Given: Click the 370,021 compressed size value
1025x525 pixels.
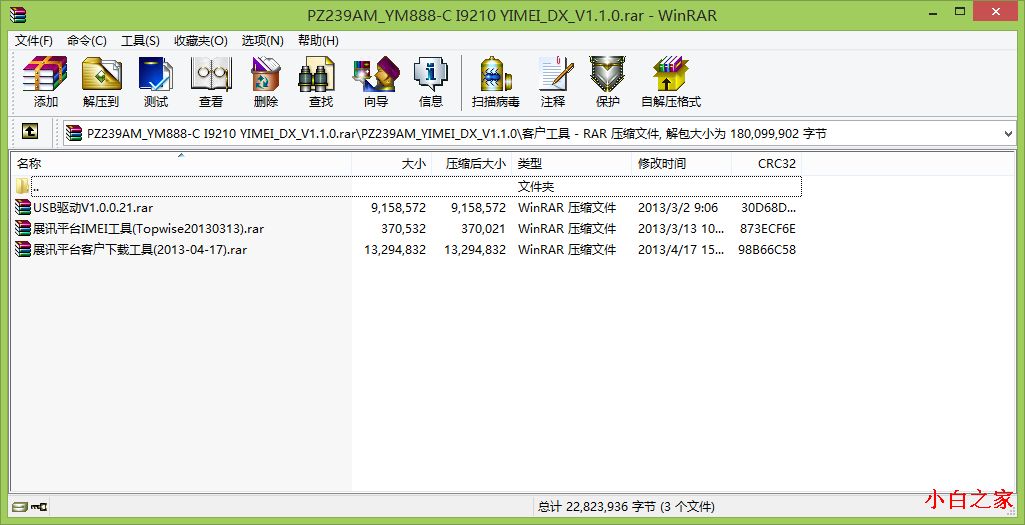Looking at the screenshot, I should [x=483, y=229].
